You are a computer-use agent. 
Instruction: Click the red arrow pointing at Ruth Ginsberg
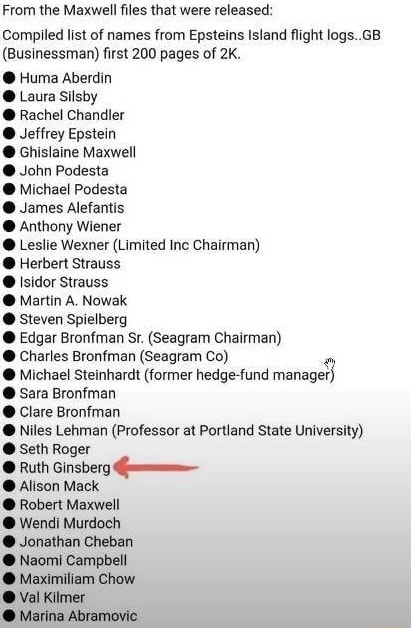[x=156, y=467]
